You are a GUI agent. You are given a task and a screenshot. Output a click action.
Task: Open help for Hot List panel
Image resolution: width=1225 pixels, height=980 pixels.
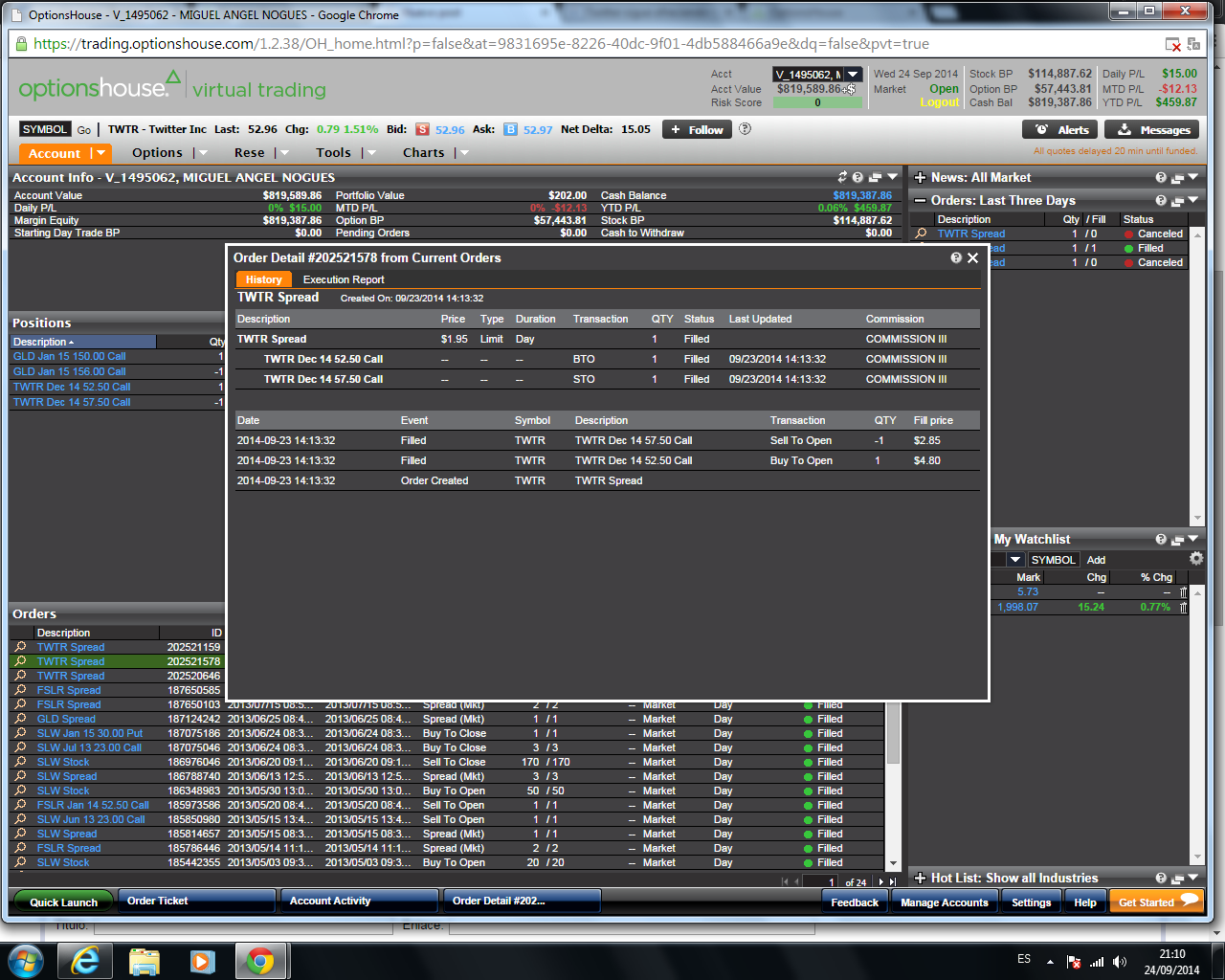[1161, 878]
